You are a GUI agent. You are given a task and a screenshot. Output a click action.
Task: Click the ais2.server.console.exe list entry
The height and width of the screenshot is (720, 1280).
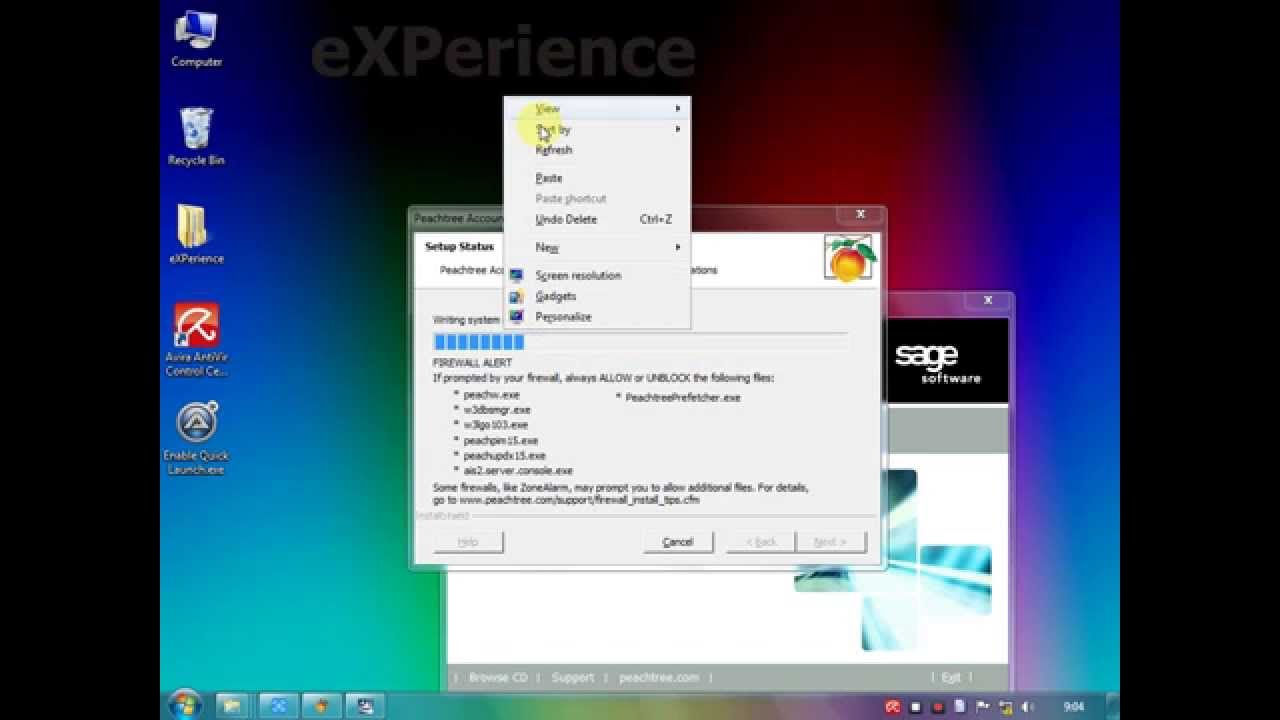(518, 470)
